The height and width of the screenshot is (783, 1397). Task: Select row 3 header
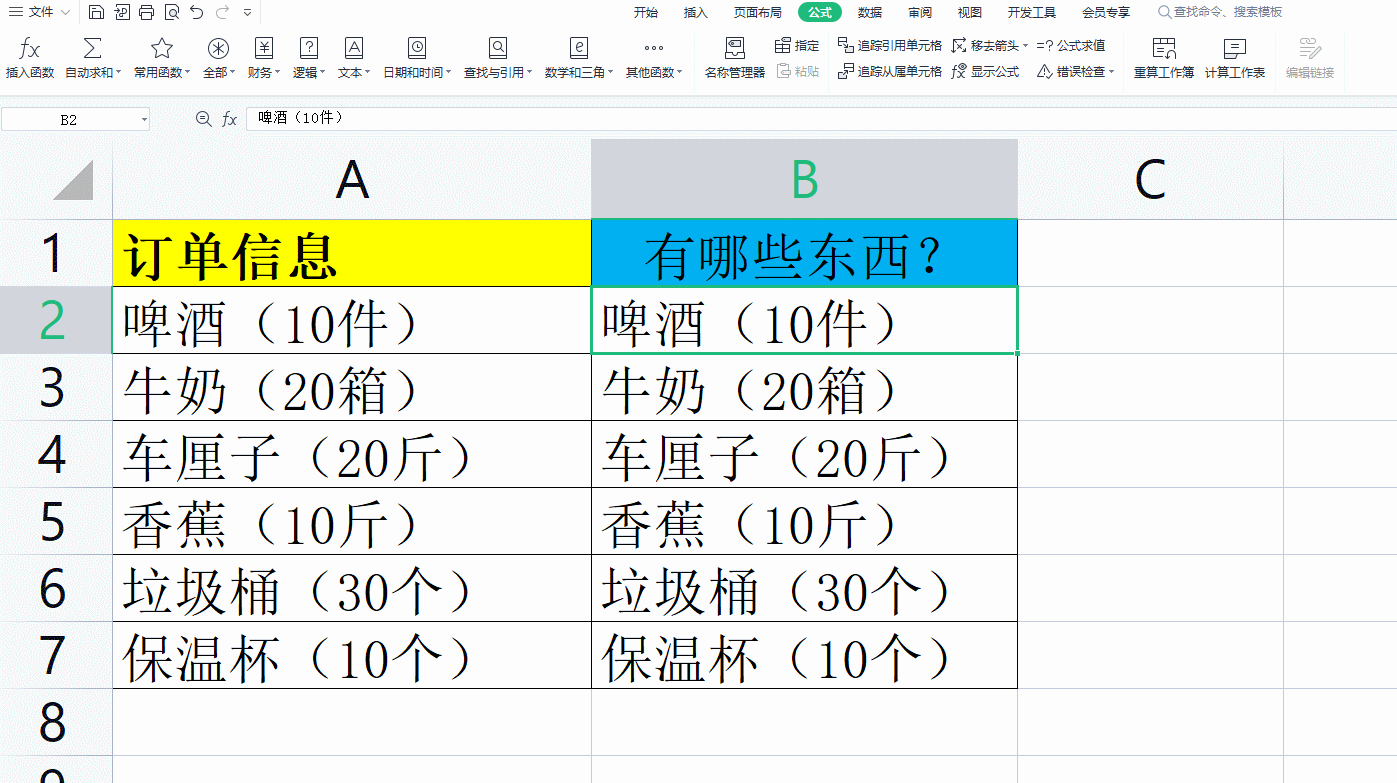pos(56,387)
